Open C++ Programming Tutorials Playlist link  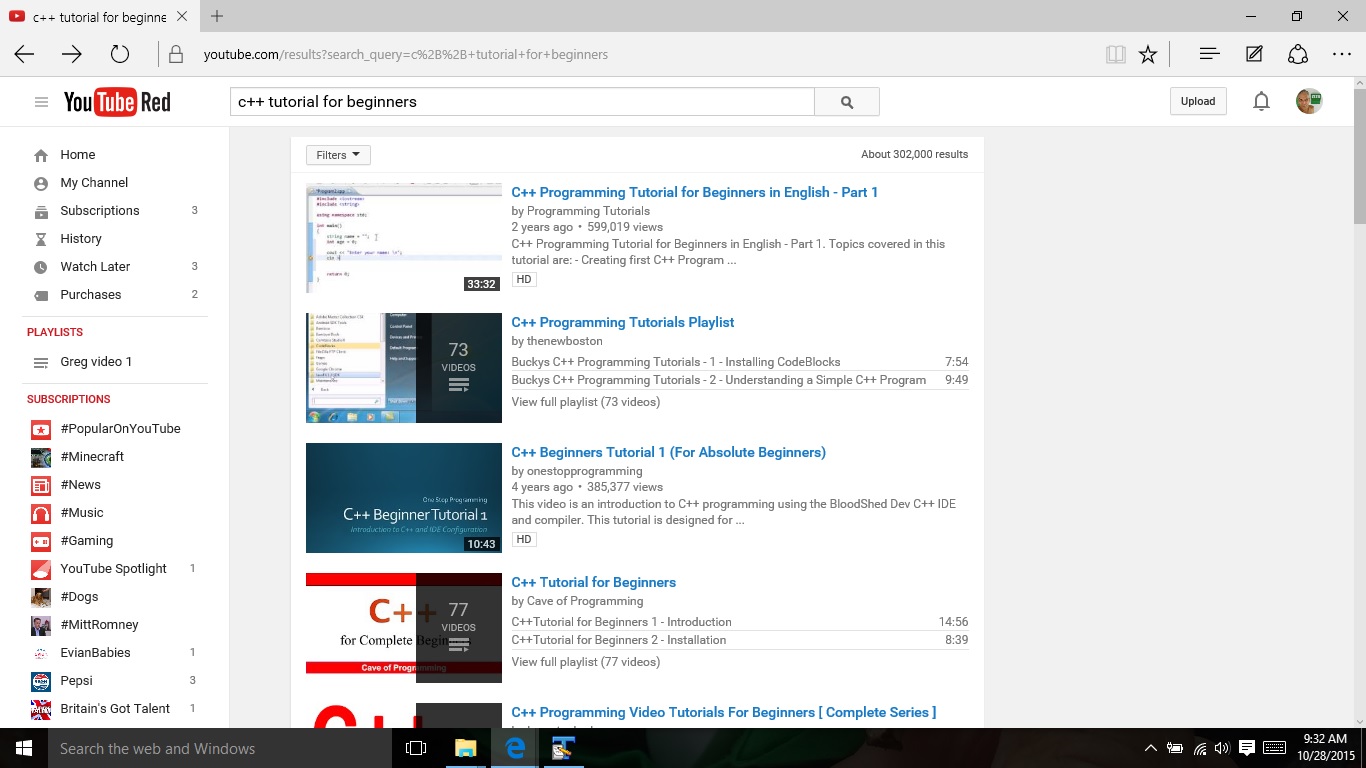click(x=622, y=322)
